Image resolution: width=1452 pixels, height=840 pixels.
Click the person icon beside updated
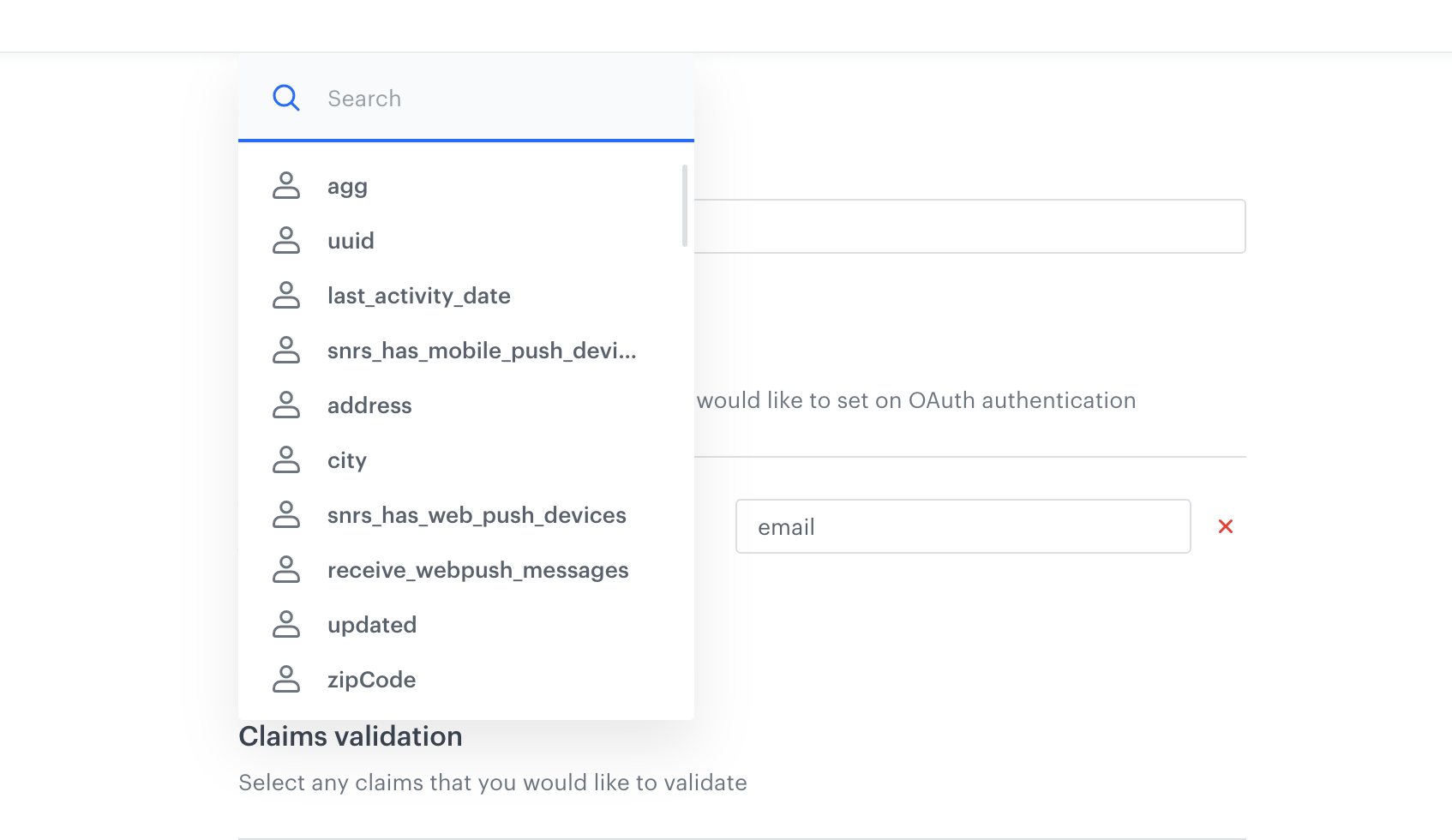point(286,625)
